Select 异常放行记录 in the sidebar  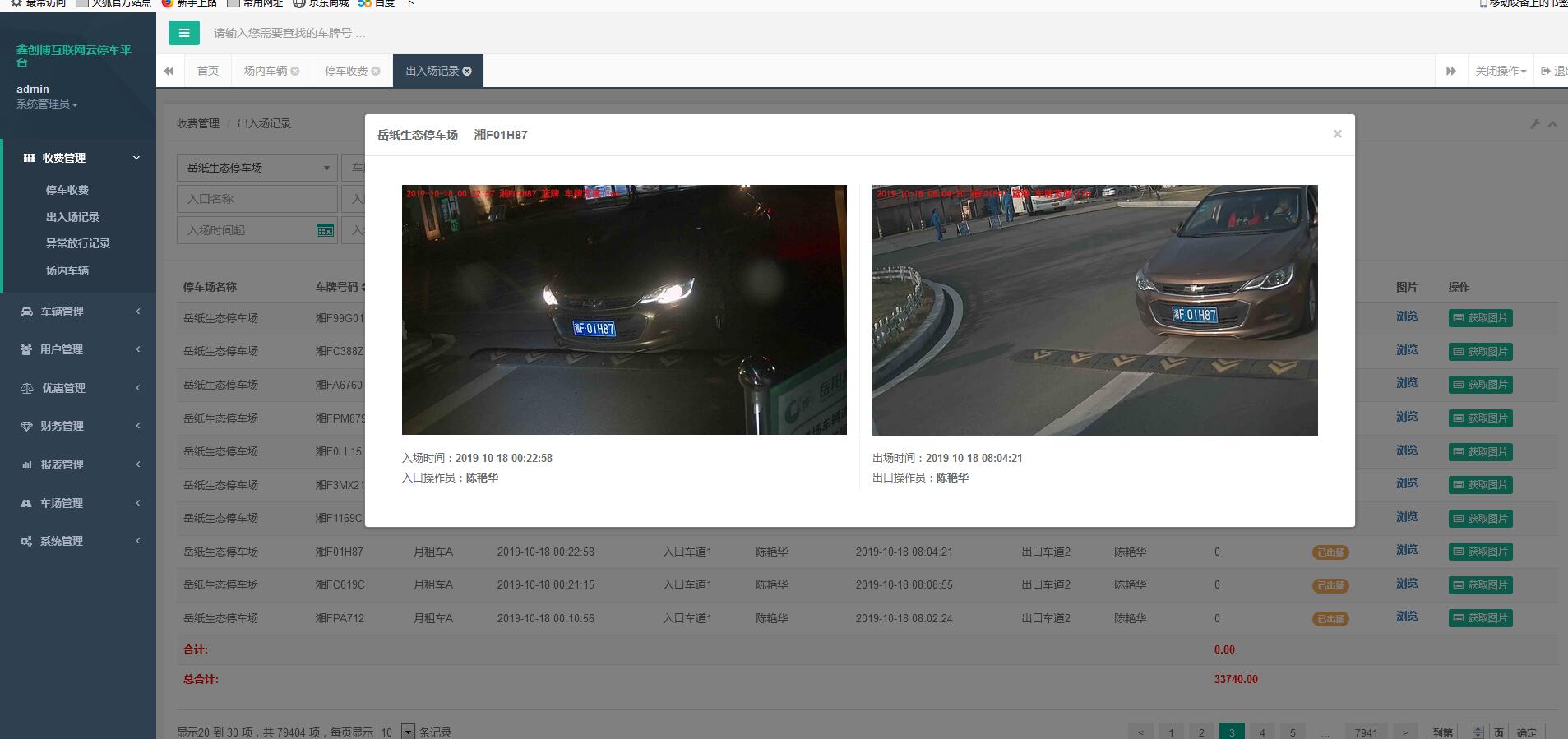pos(77,243)
